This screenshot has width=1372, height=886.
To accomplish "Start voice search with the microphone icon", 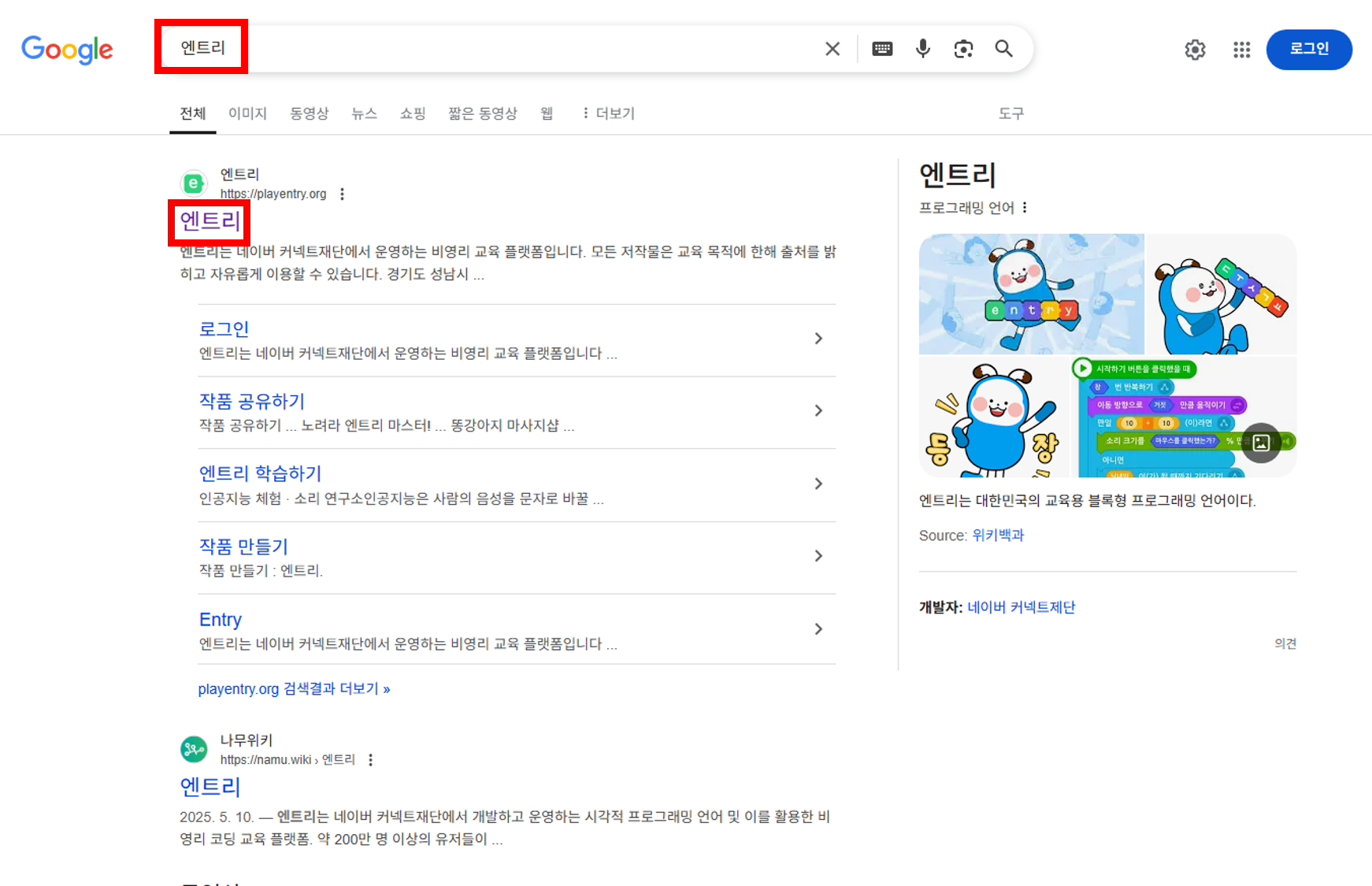I will coord(923,49).
